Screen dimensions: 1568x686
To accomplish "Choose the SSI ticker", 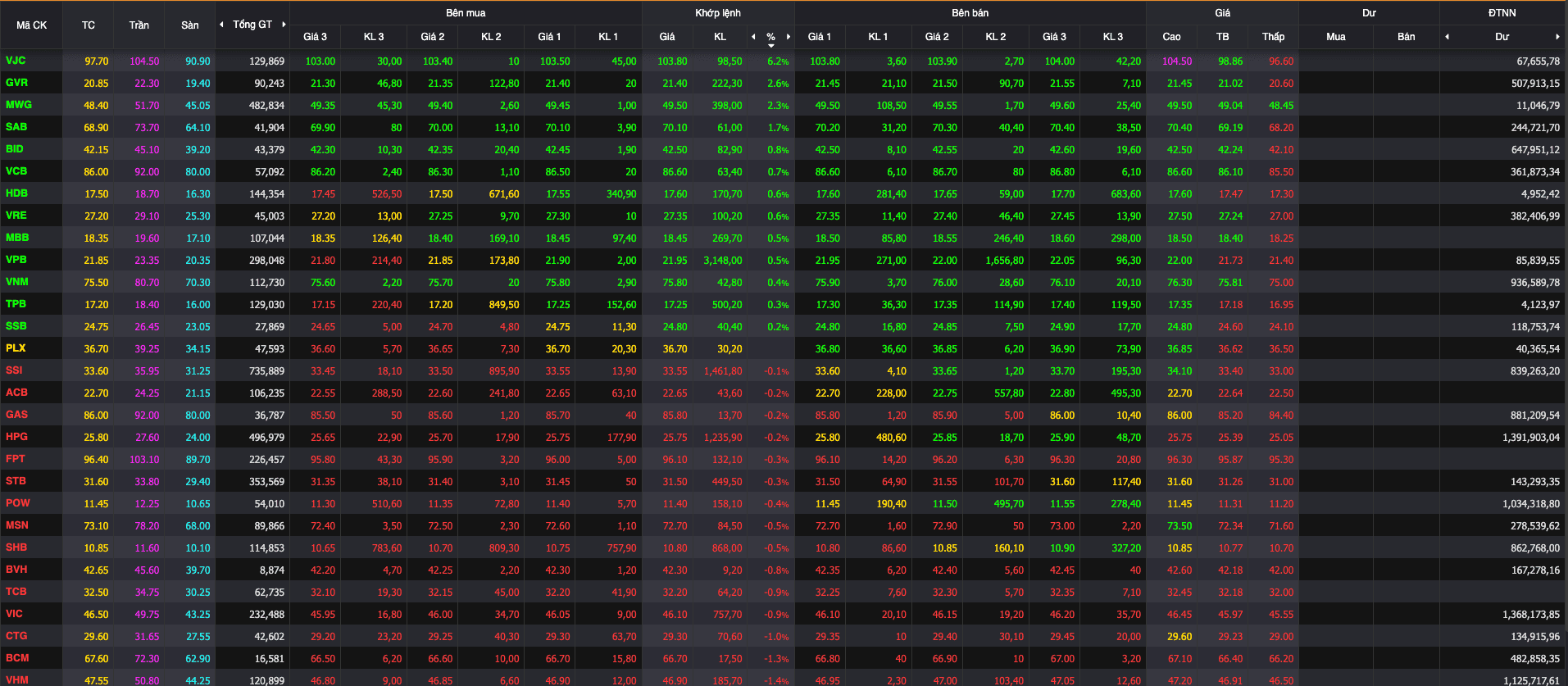I will click(15, 370).
